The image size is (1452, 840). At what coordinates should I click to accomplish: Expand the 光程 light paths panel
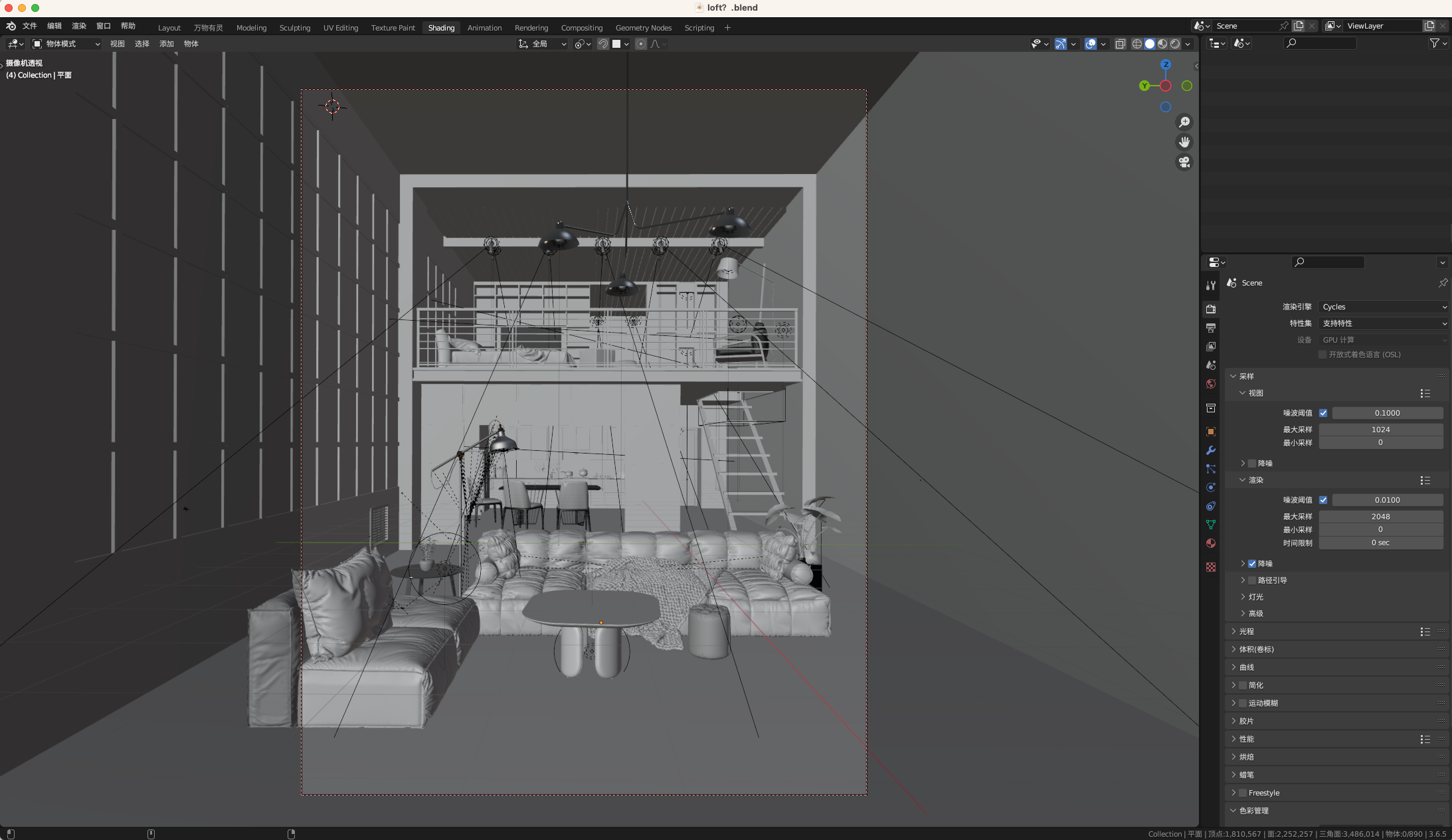click(x=1247, y=631)
